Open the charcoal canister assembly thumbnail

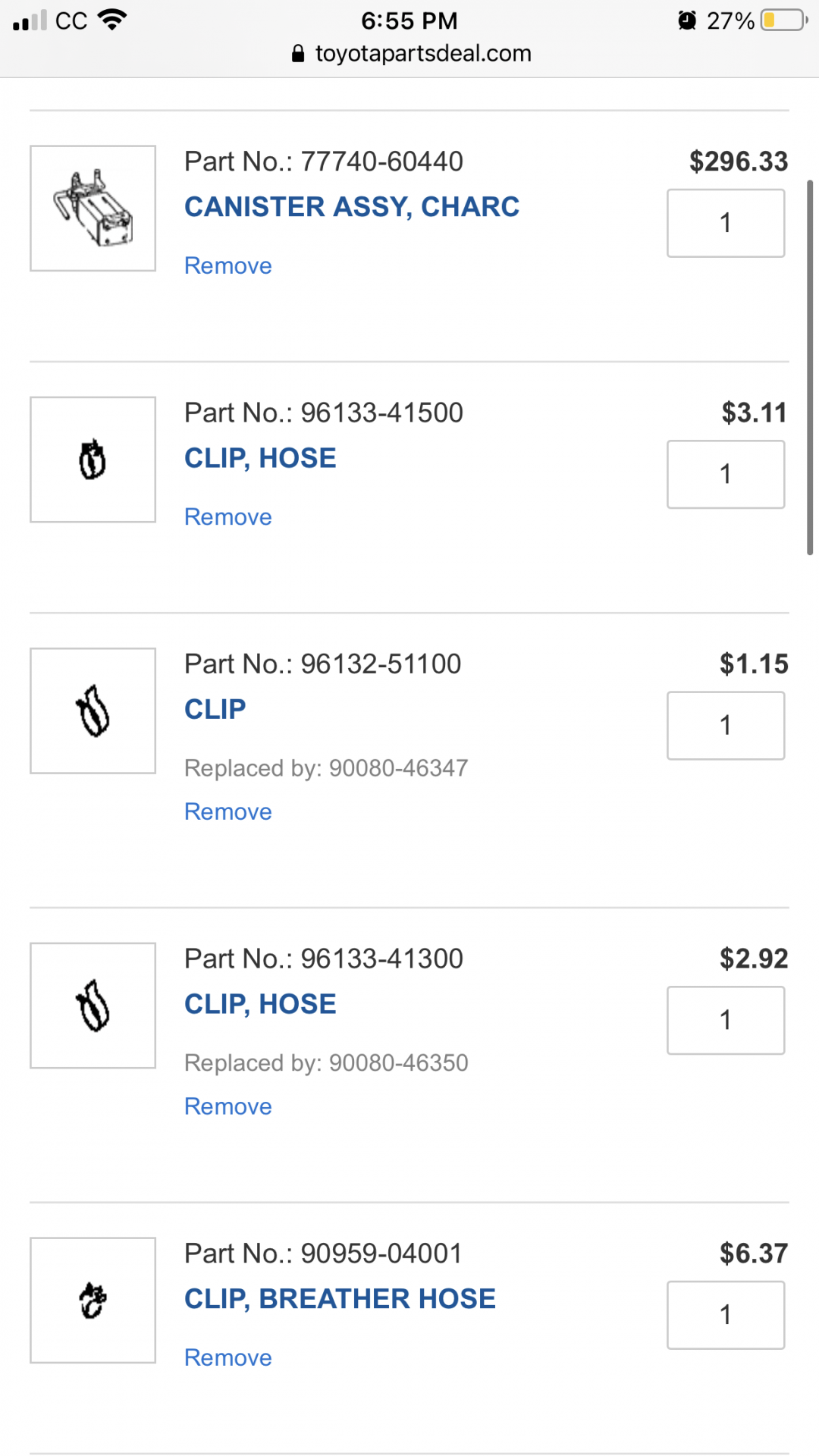coord(93,208)
